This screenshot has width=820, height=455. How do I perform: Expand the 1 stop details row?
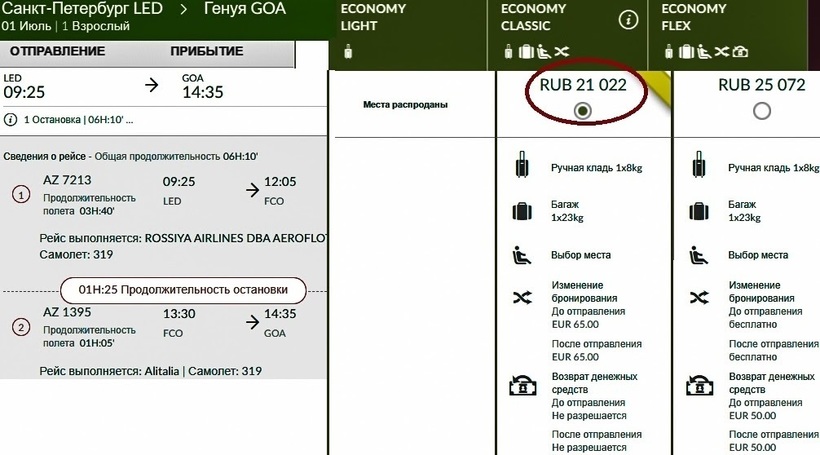[x=75, y=119]
